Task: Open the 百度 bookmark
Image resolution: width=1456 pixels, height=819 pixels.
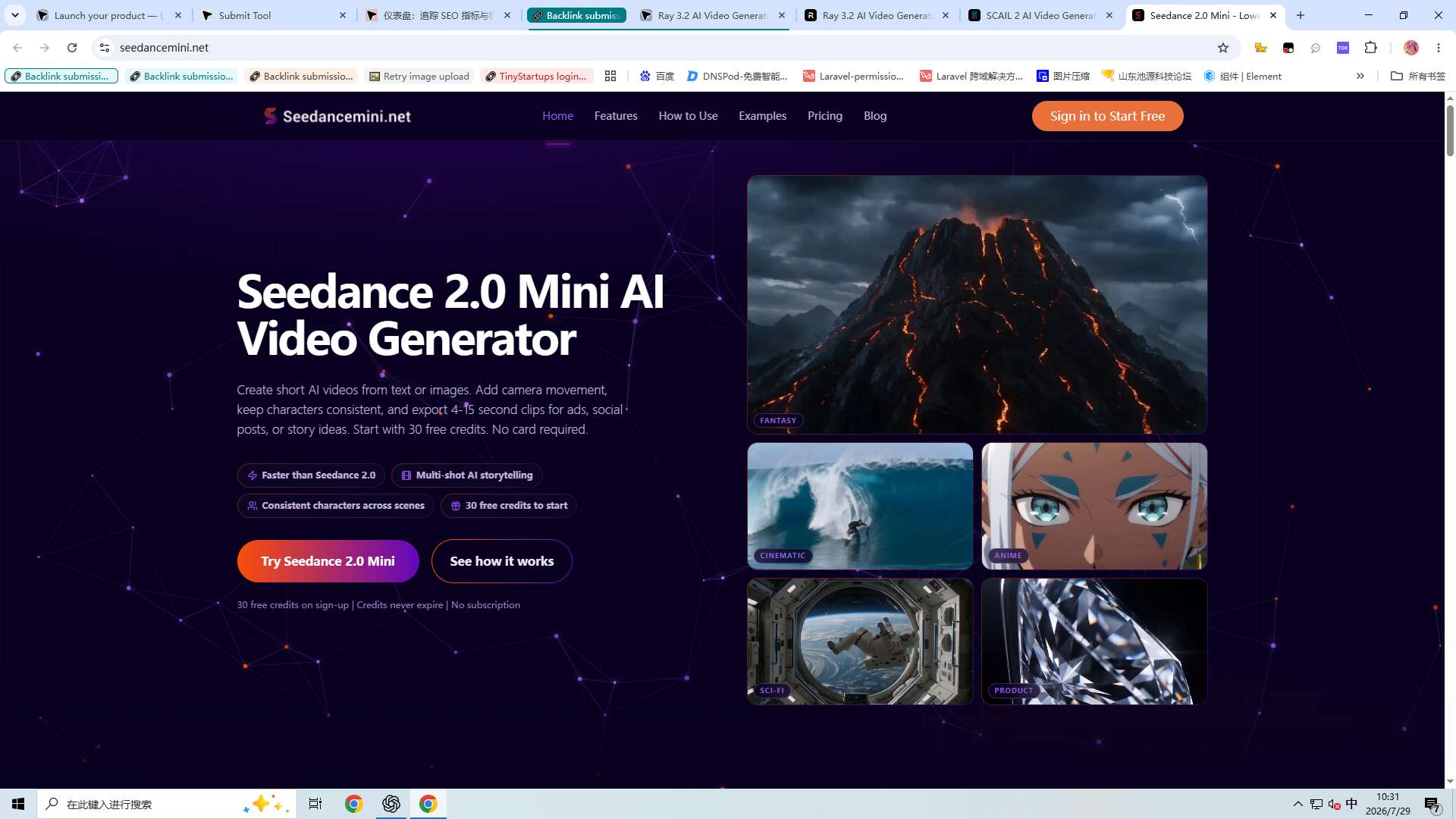Action: (657, 76)
